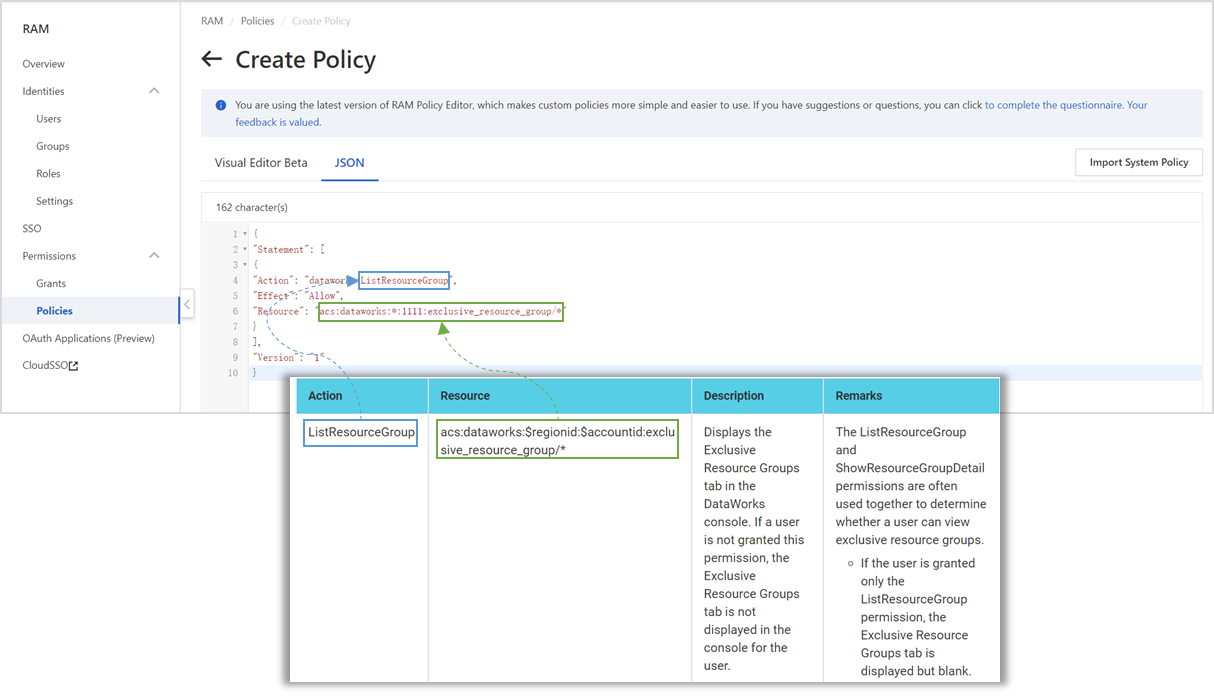1214x696 pixels.
Task: Open the Roles page
Action: 48,174
